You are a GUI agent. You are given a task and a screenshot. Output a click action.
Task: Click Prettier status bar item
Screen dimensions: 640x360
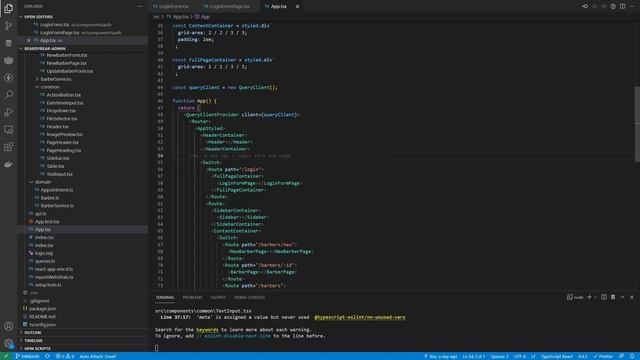click(x=603, y=356)
